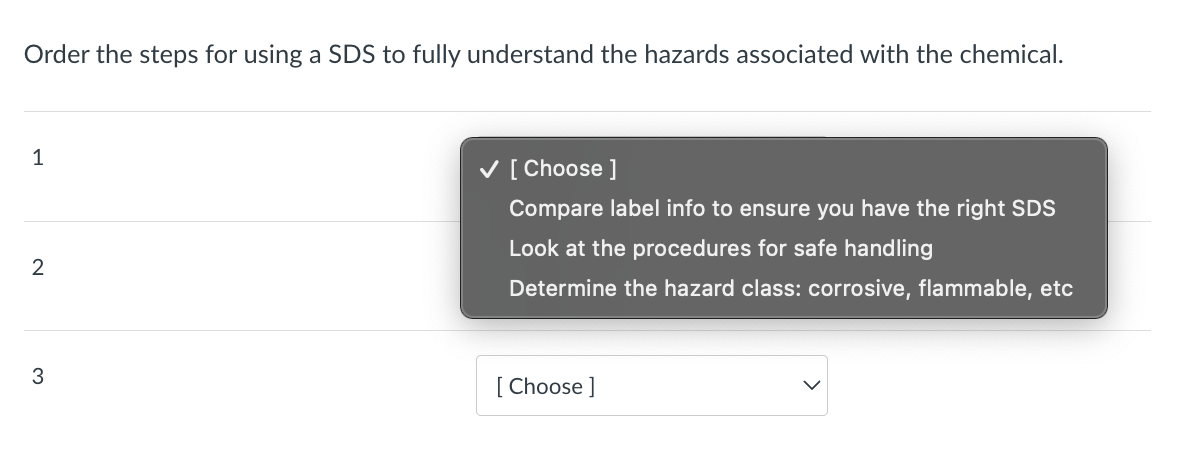This screenshot has height=459, width=1180.
Task: Pick "Determine the hazard class" option
Action: 790,289
